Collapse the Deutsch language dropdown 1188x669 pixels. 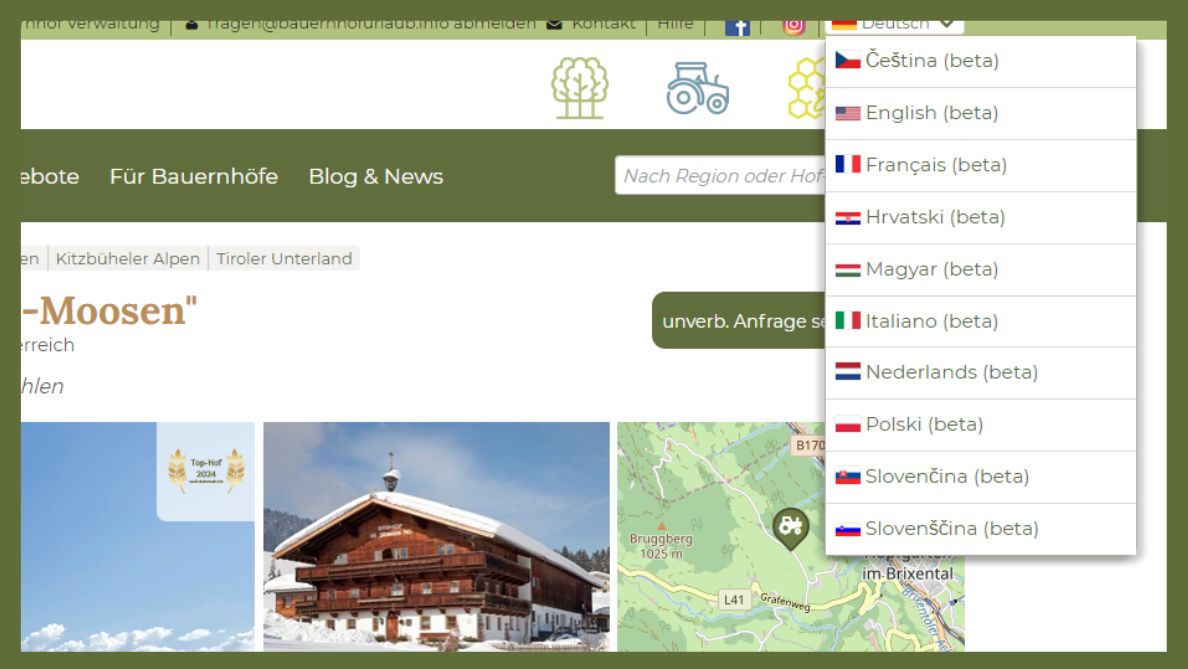pyautogui.click(x=895, y=24)
